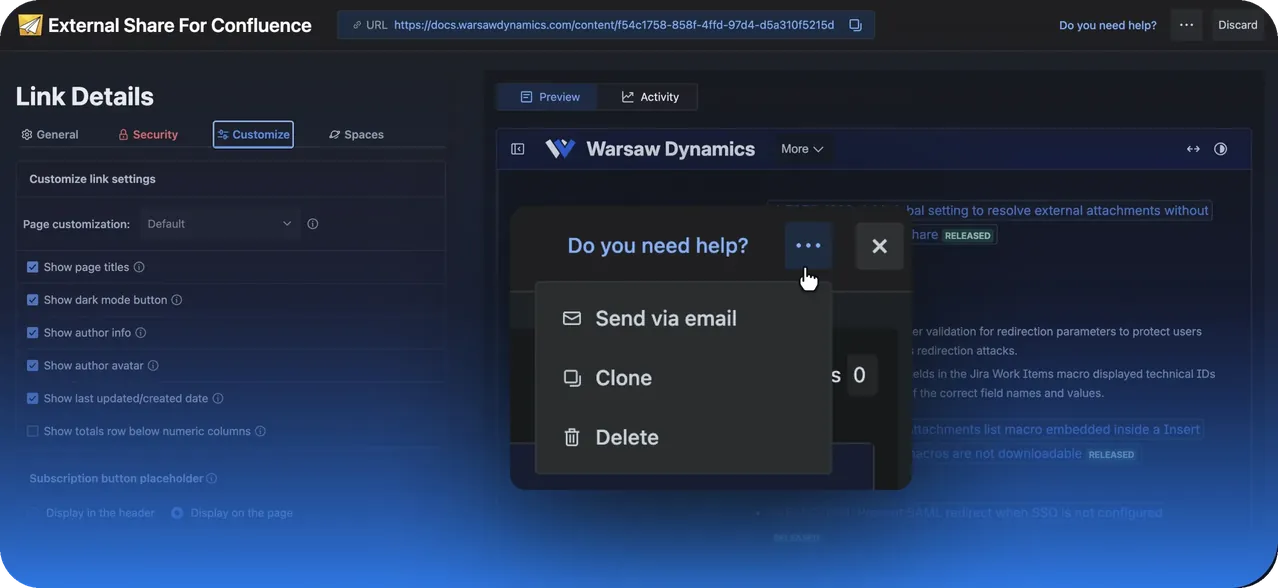1278x588 pixels.
Task: Click the Link Details heading
Action: (85, 97)
